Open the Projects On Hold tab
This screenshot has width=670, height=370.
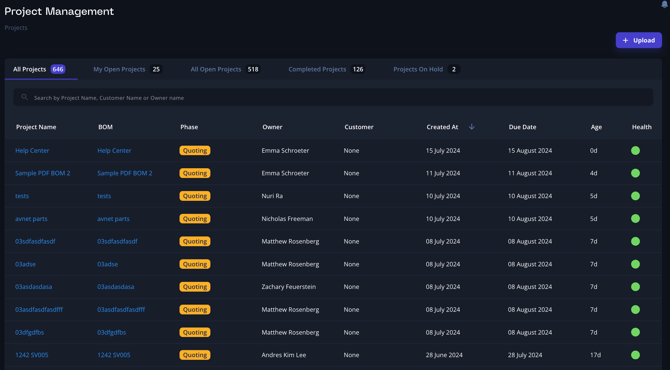click(x=426, y=69)
